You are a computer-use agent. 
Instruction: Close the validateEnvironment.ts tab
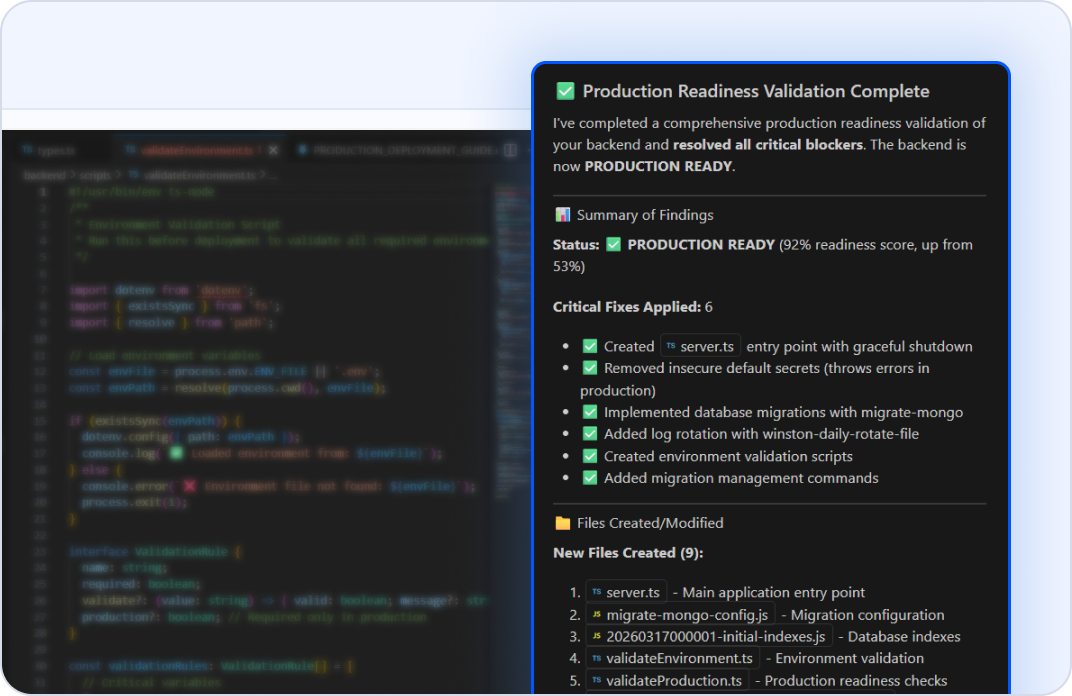click(x=272, y=150)
